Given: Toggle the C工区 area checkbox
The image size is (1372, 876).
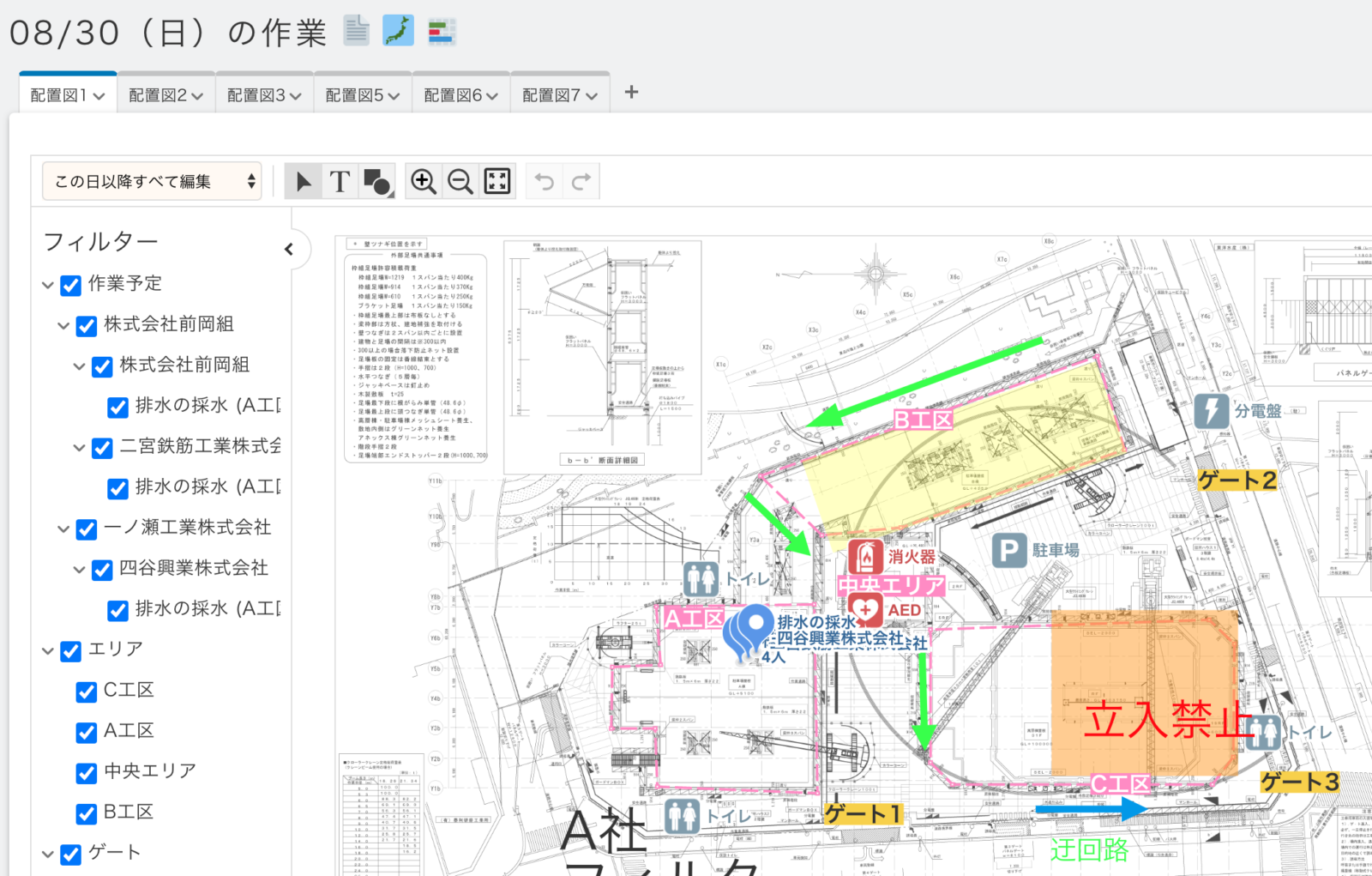Looking at the screenshot, I should (87, 692).
